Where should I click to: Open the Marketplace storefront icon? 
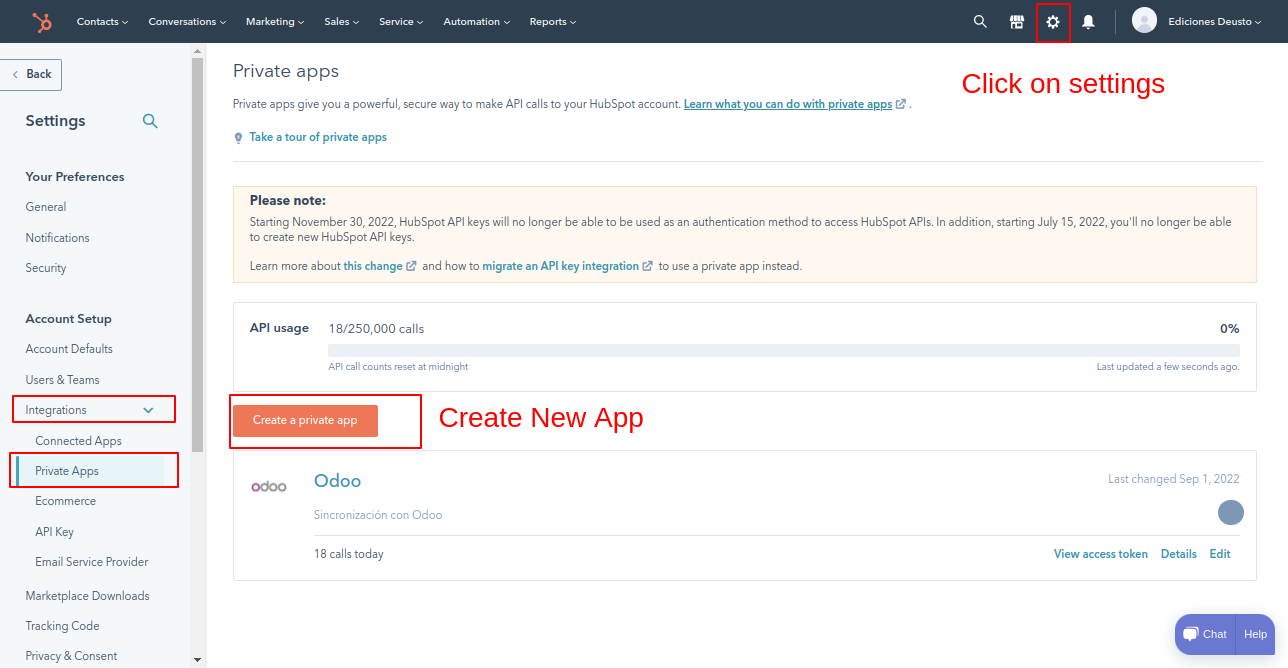click(1017, 21)
